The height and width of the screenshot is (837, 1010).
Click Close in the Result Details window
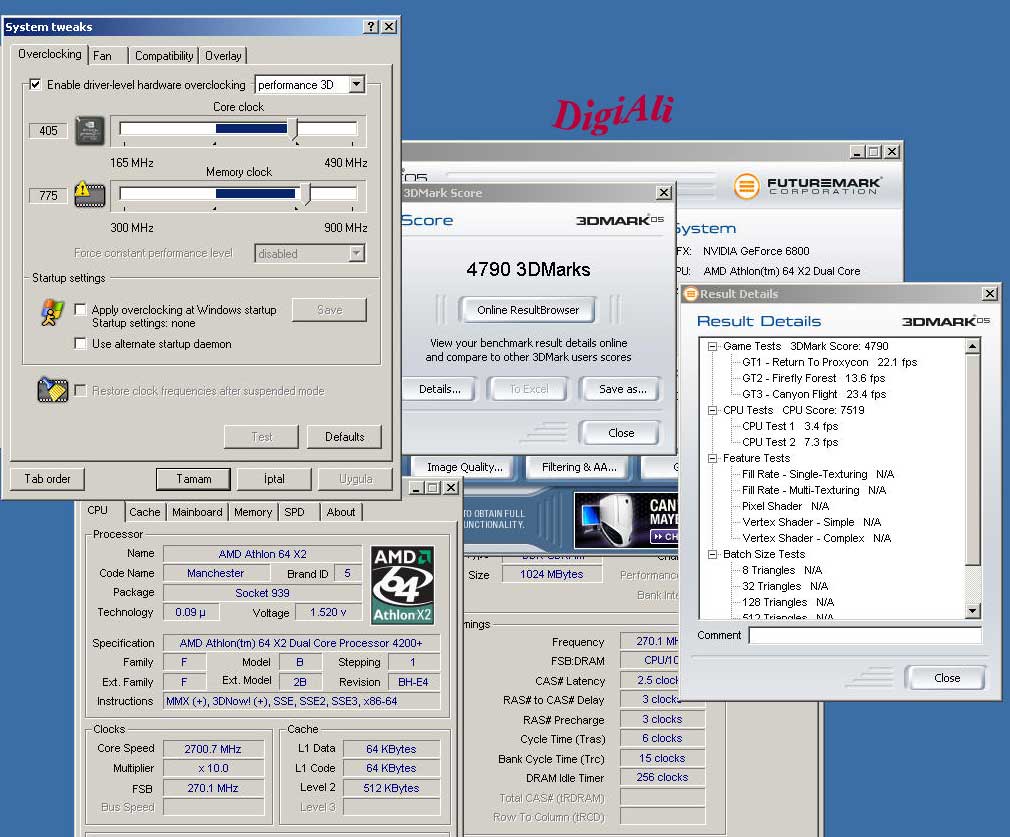coord(946,678)
